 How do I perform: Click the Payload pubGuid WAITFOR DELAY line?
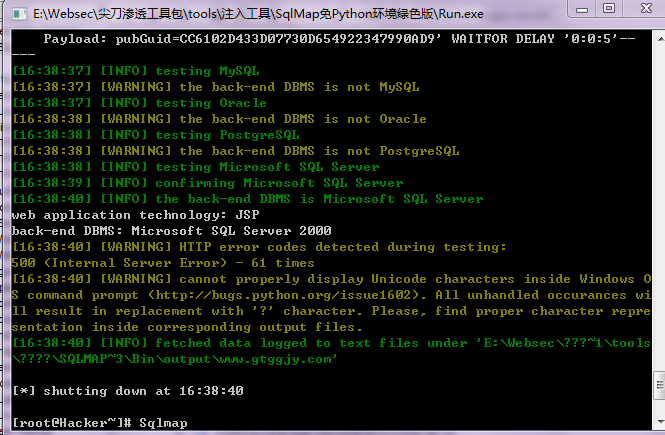339,39
